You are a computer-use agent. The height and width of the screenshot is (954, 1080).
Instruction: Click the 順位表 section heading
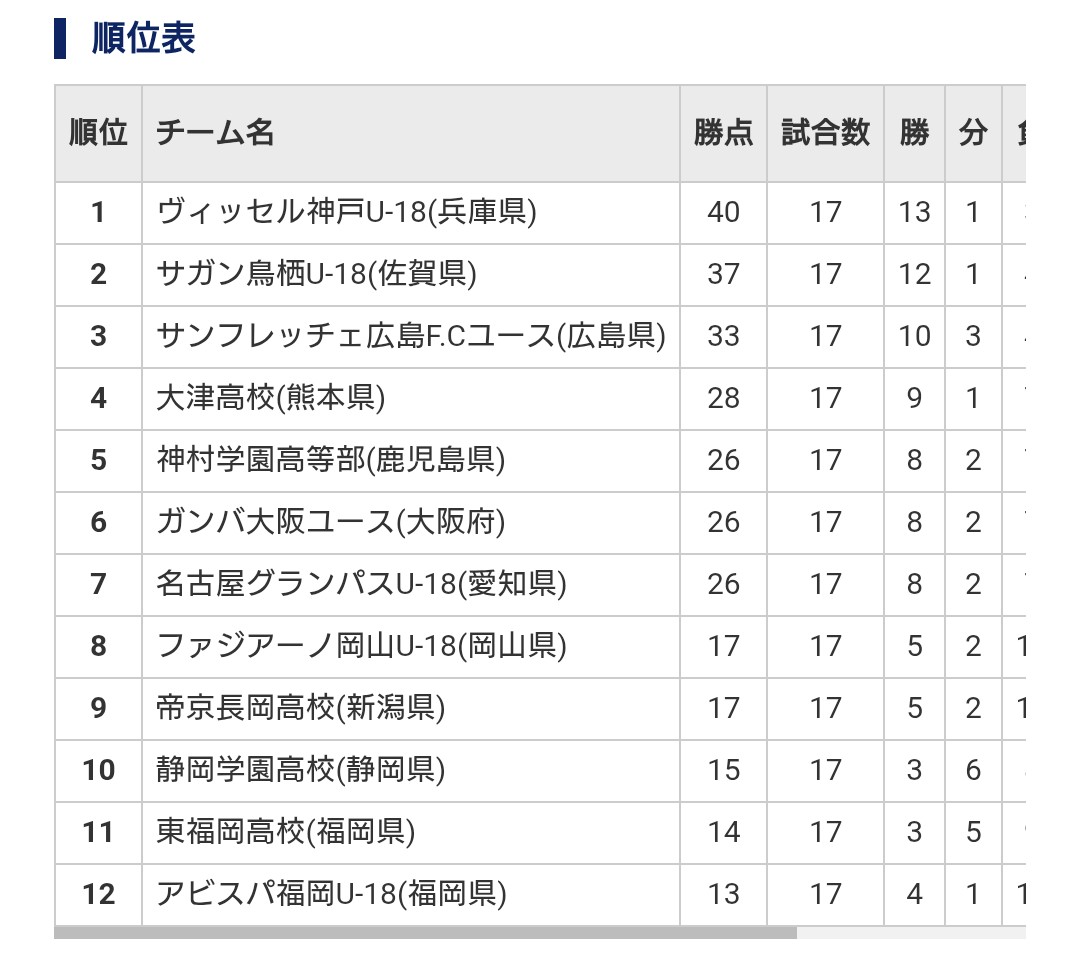click(x=143, y=38)
